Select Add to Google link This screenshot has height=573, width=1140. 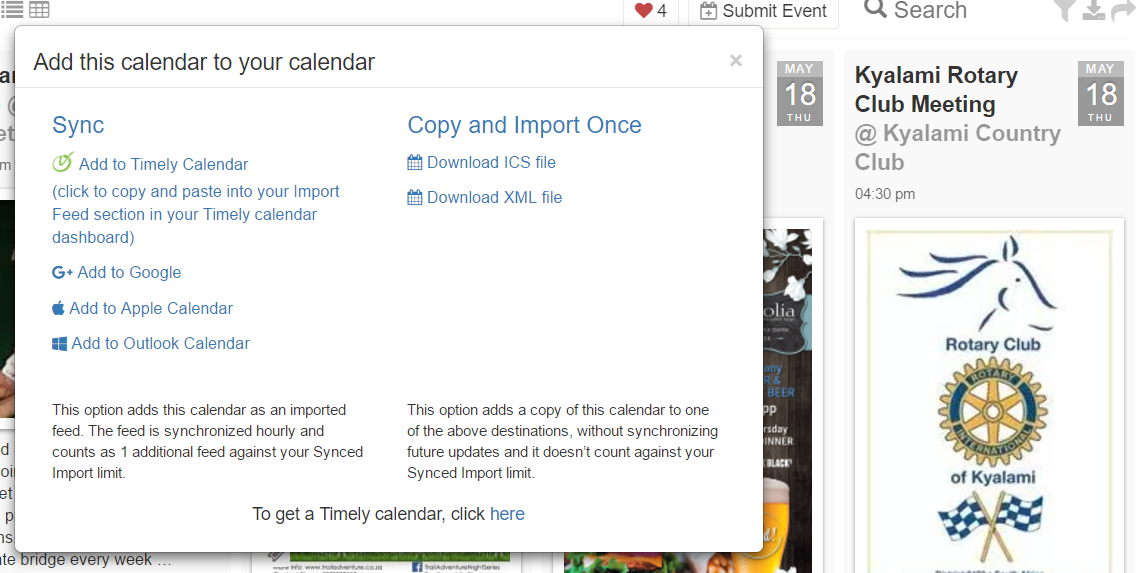click(x=129, y=273)
